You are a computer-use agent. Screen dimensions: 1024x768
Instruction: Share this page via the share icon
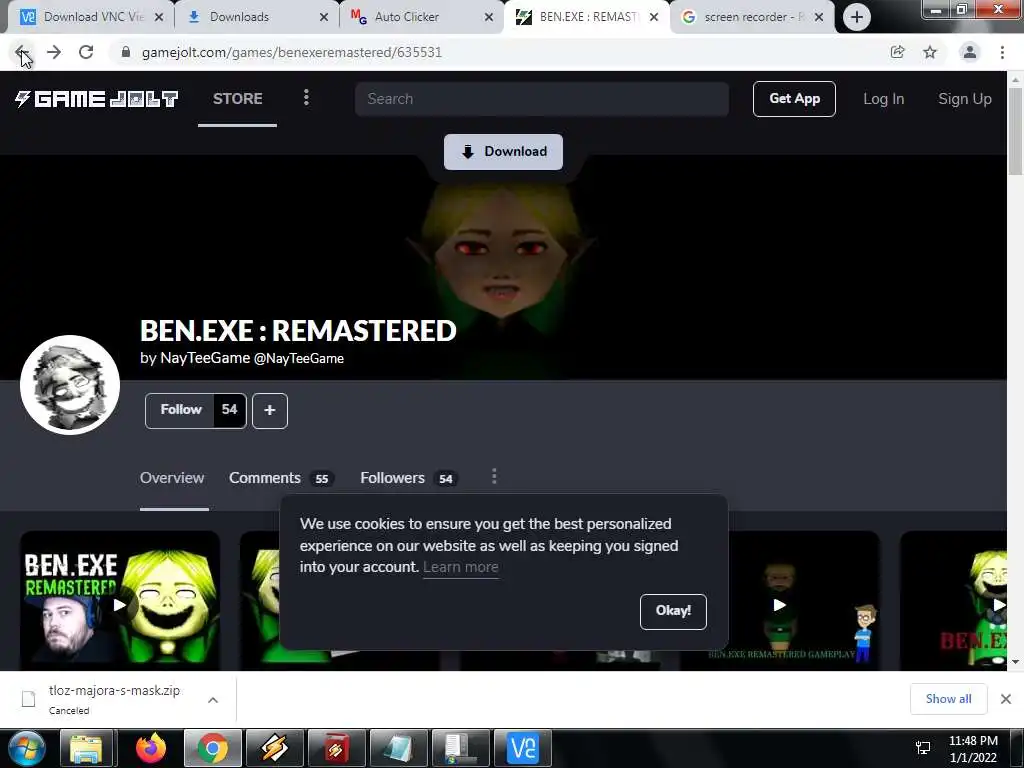coord(897,52)
